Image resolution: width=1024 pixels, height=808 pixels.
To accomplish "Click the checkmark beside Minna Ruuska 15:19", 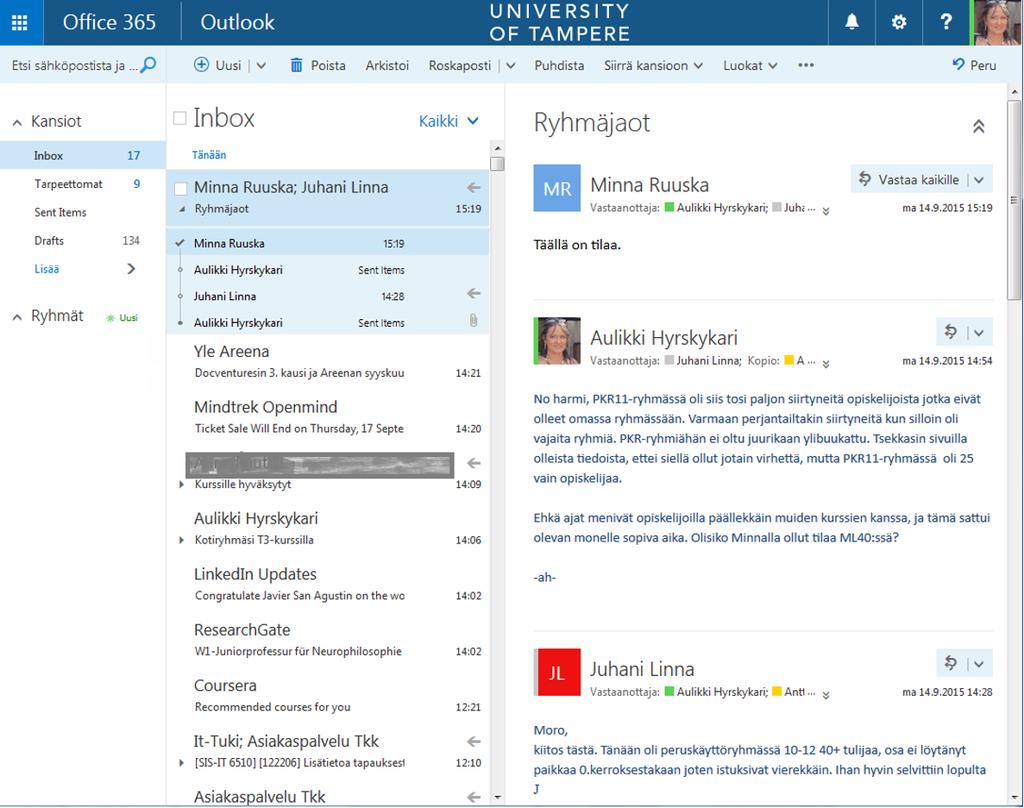I will click(180, 243).
